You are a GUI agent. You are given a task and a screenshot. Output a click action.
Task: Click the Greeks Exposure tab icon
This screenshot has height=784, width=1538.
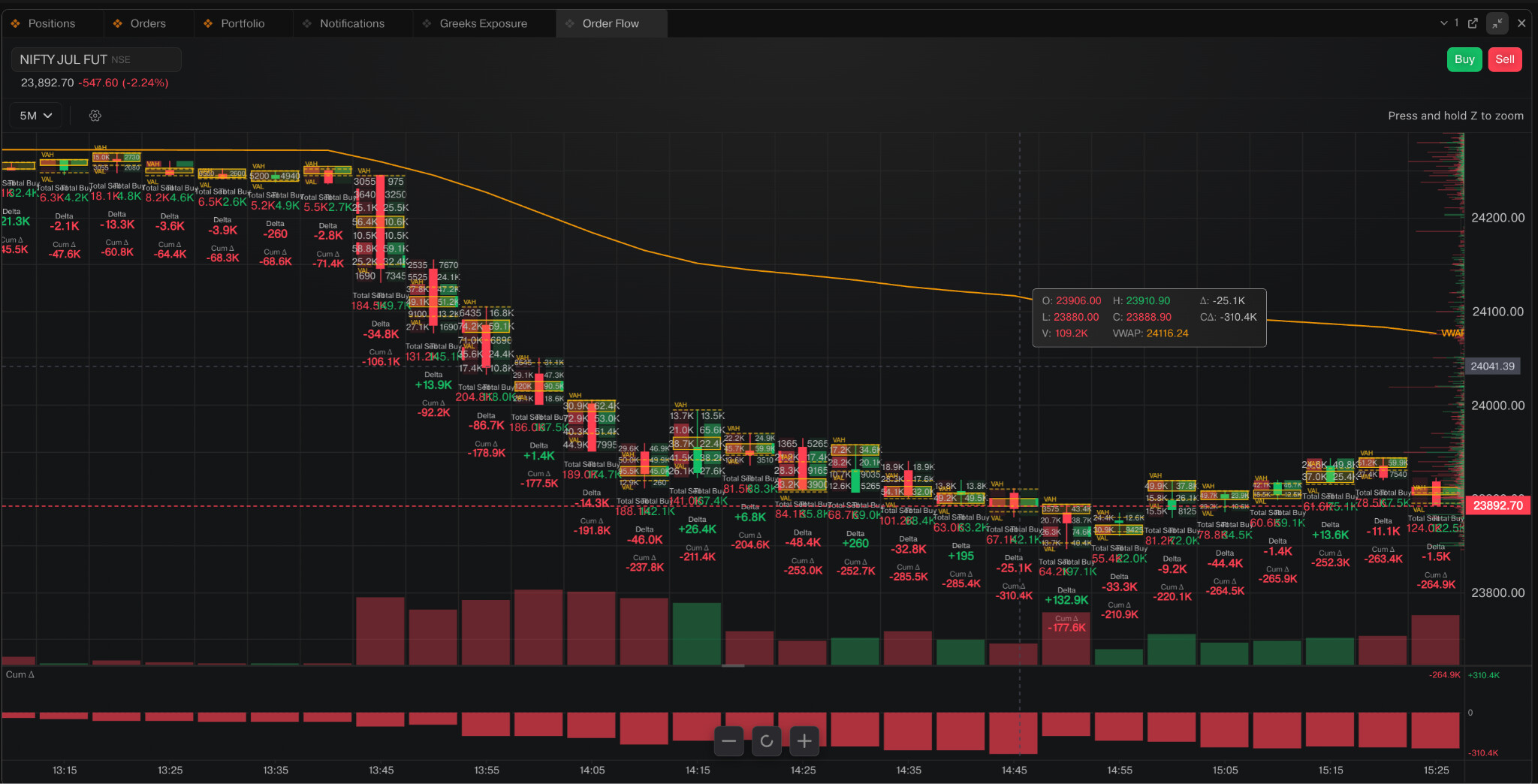[x=427, y=23]
